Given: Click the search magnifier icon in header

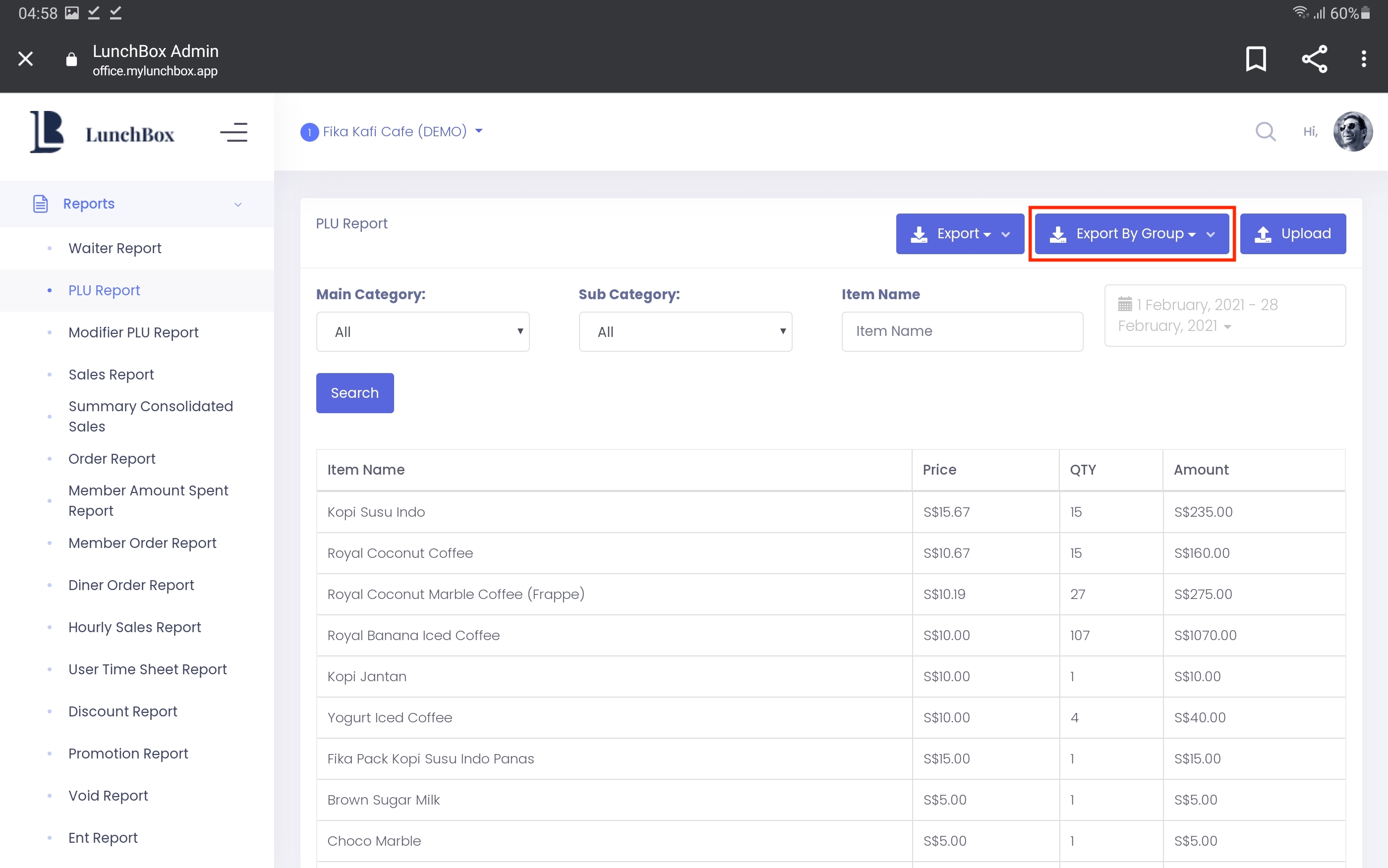Looking at the screenshot, I should [1265, 131].
